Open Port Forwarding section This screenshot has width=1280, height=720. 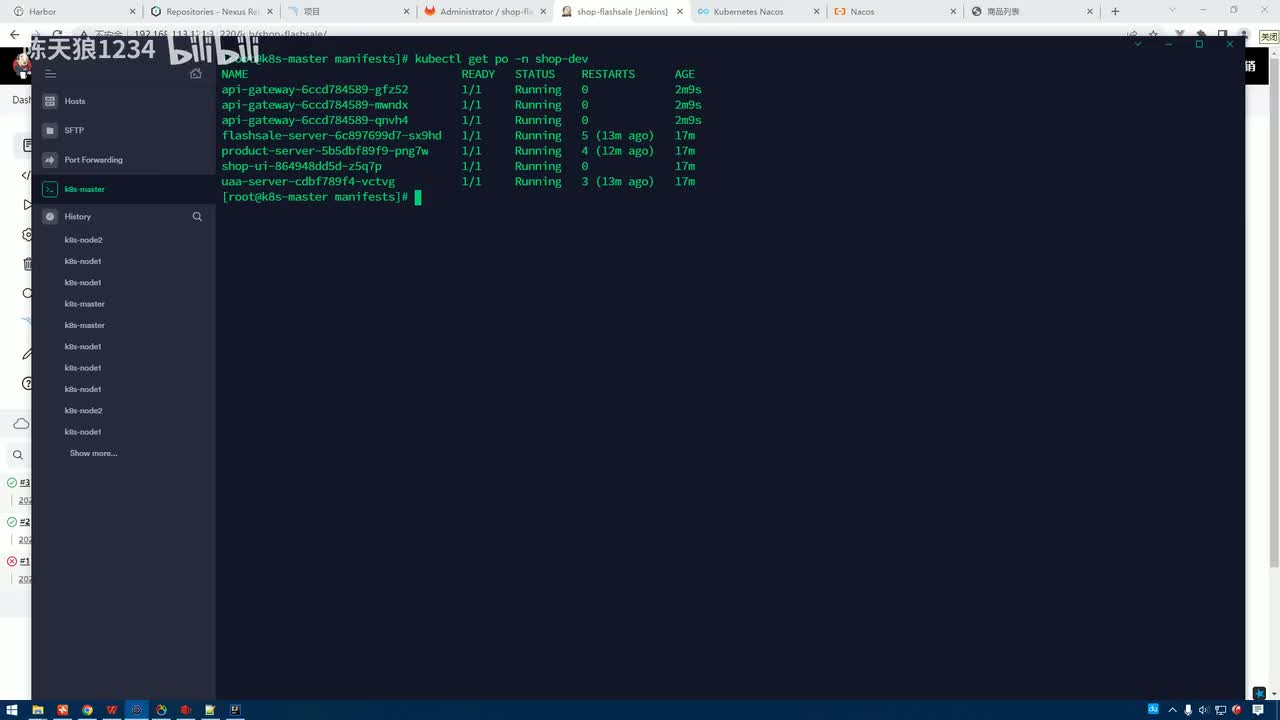tap(123, 160)
